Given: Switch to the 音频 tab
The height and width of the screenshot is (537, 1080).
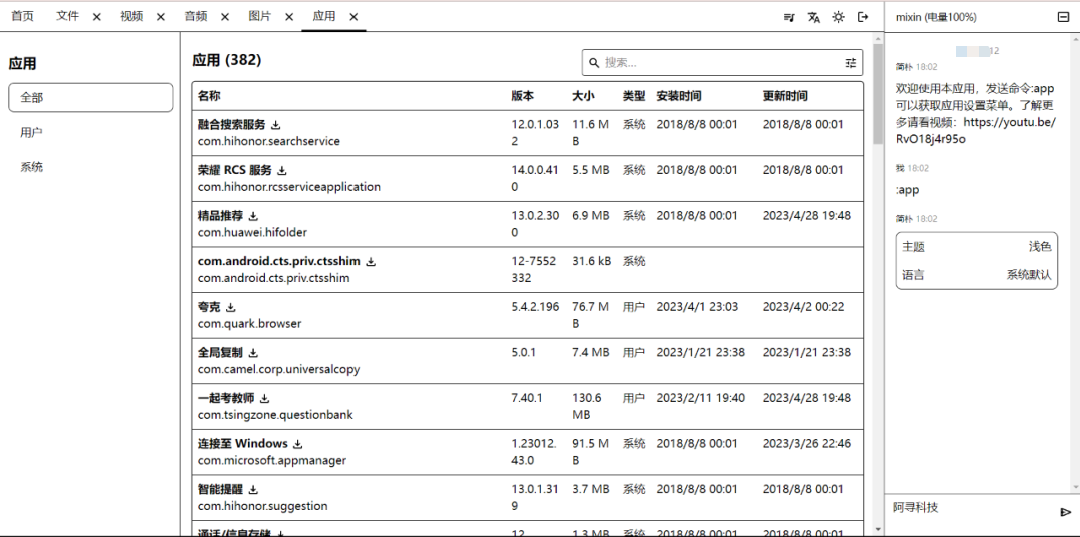Looking at the screenshot, I should point(196,17).
